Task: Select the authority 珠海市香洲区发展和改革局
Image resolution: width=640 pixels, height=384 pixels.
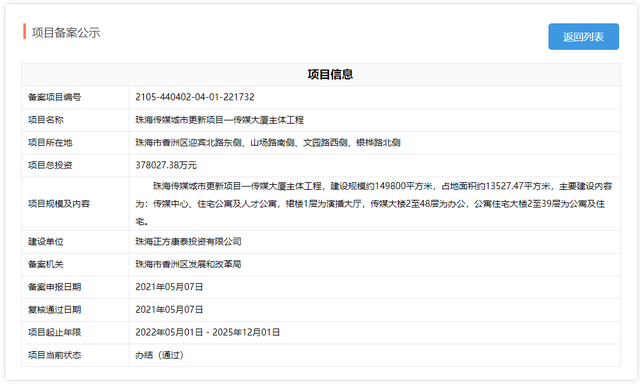Action: click(x=188, y=264)
